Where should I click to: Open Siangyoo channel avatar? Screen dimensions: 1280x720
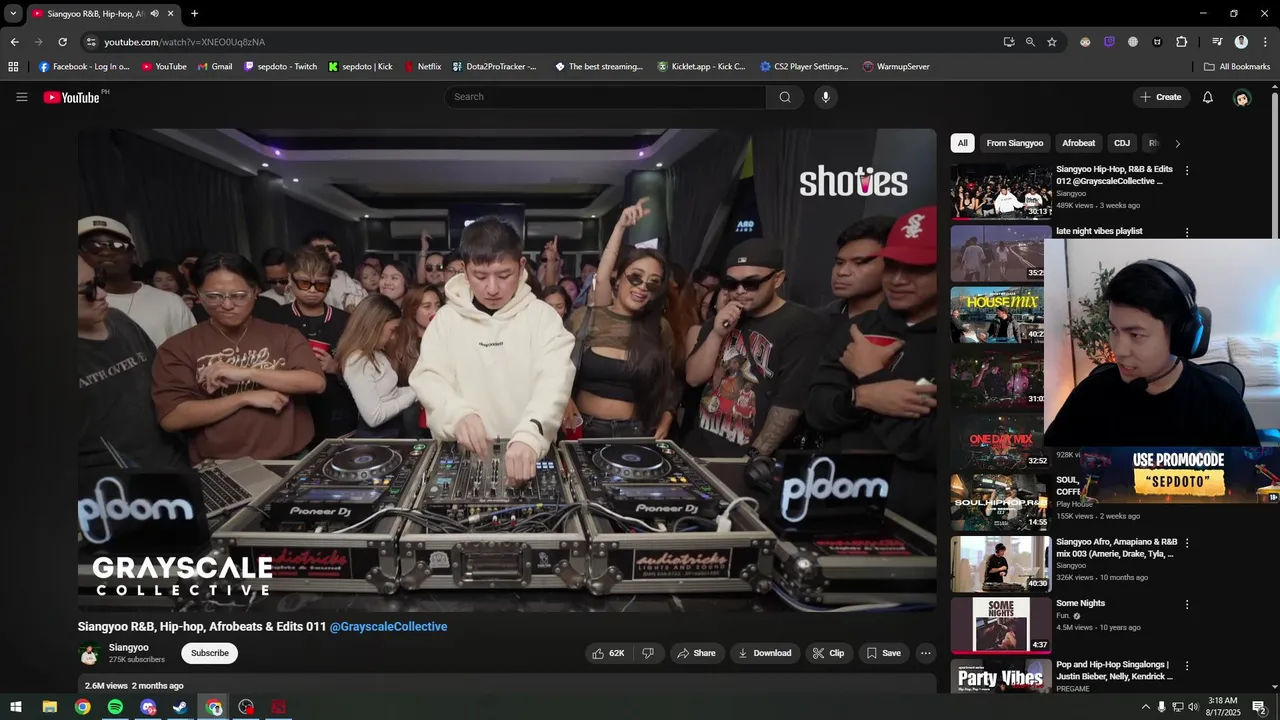coord(89,654)
